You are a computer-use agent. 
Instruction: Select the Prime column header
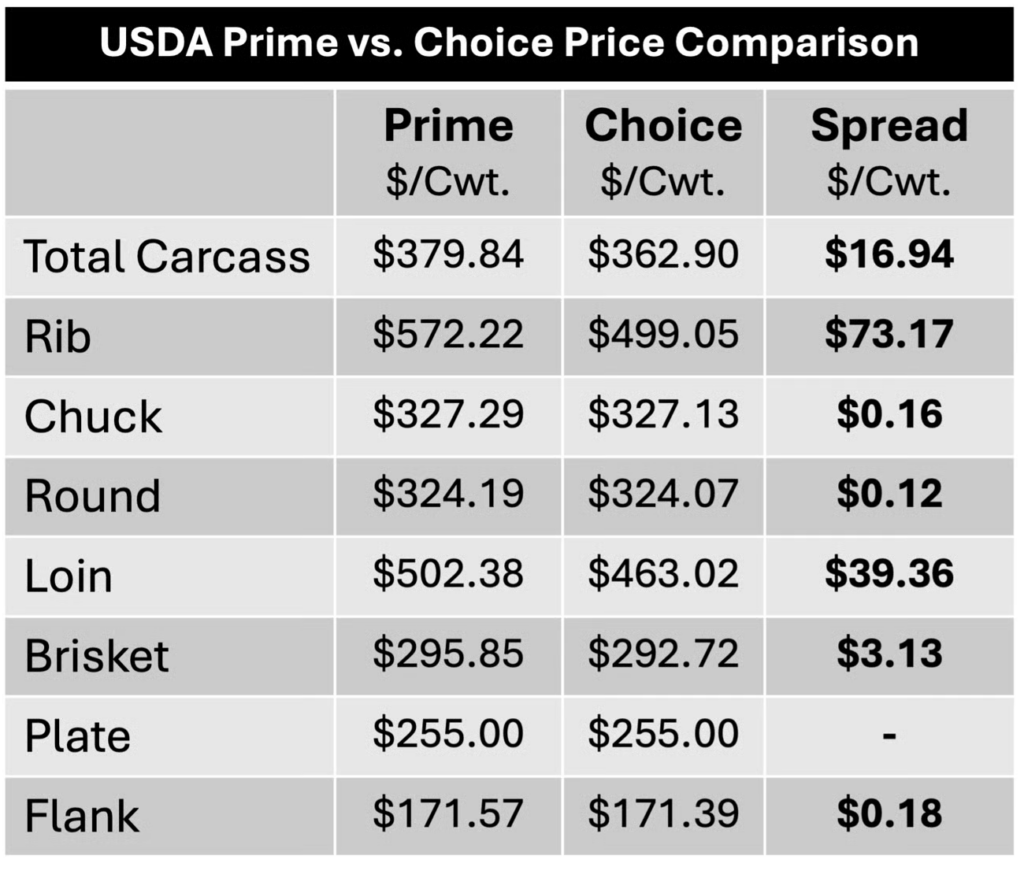point(448,127)
